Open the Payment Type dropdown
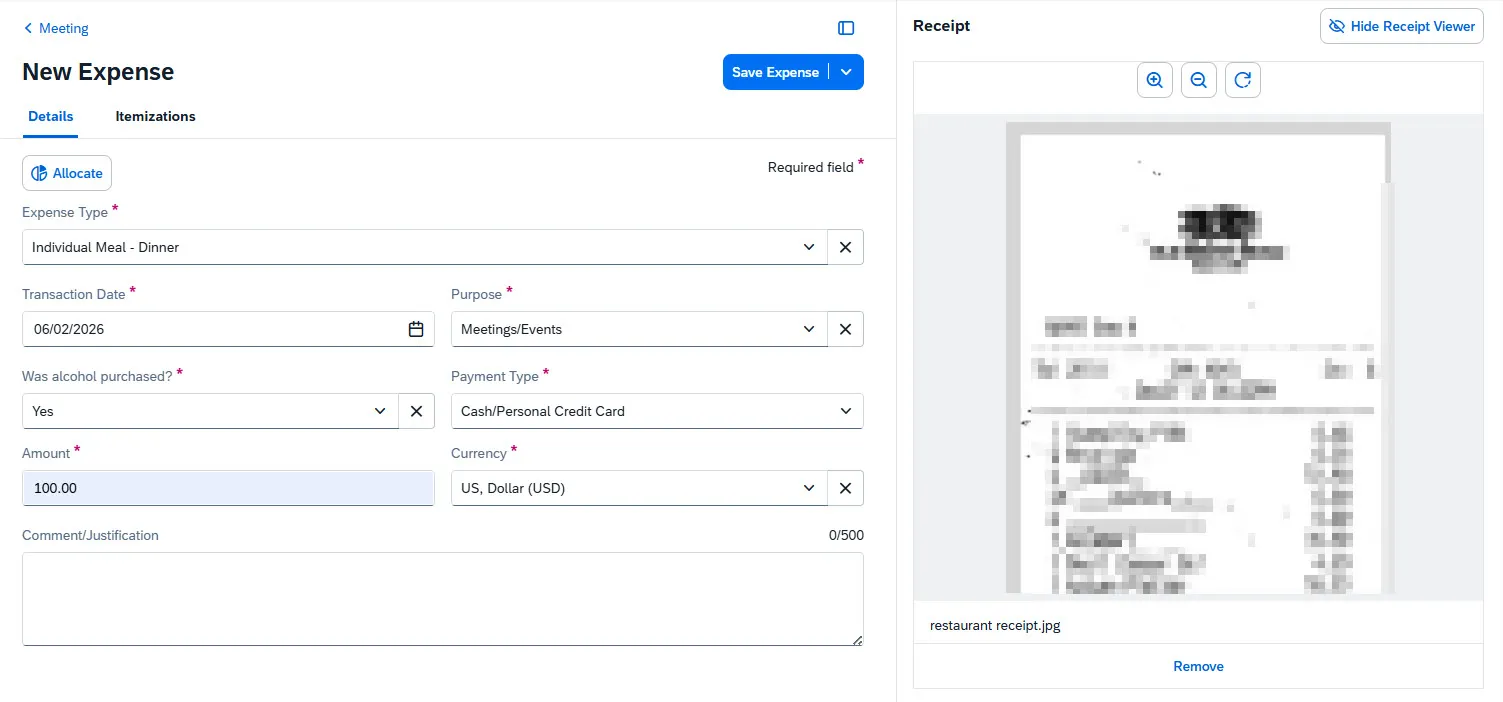Viewport: 1503px width, 702px height. click(x=846, y=411)
